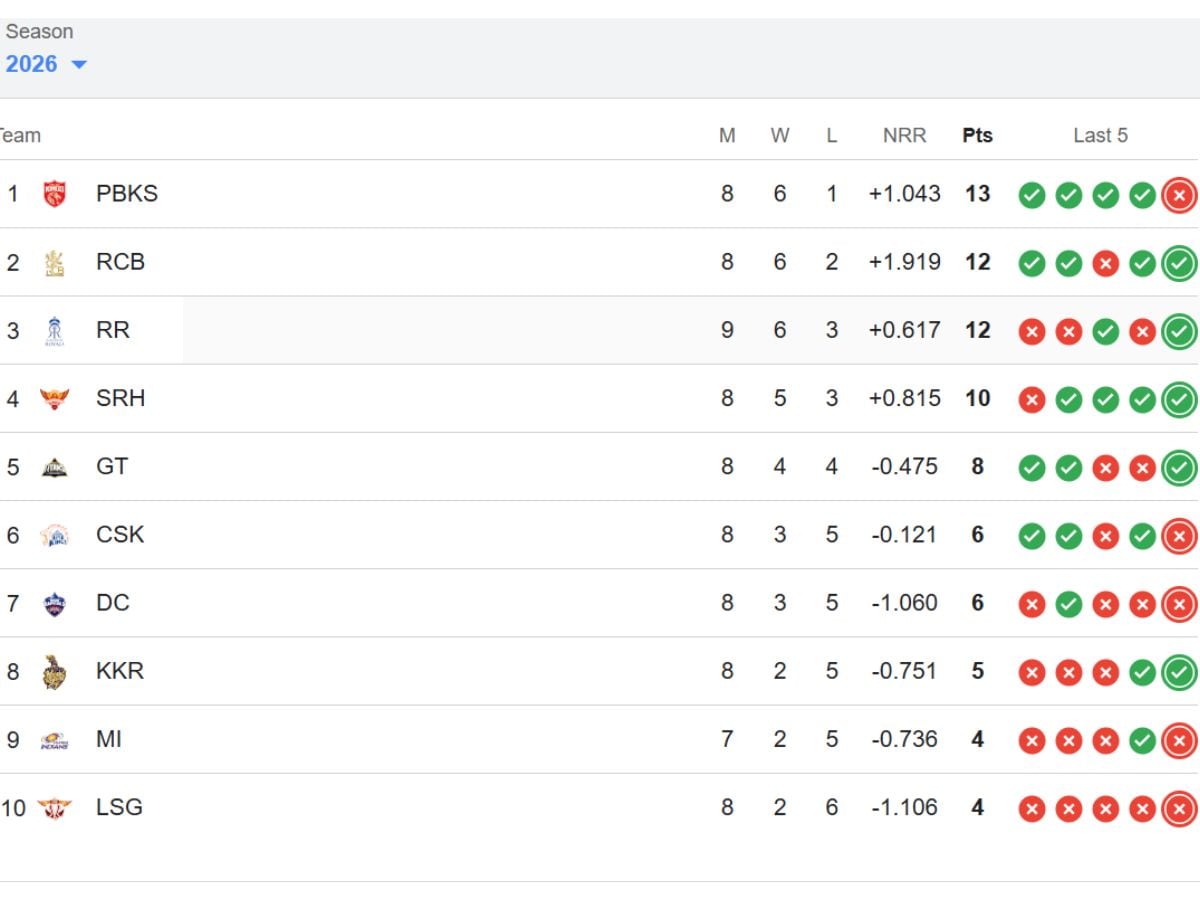The height and width of the screenshot is (900, 1200).
Task: Click the SRH team logo
Action: point(54,398)
